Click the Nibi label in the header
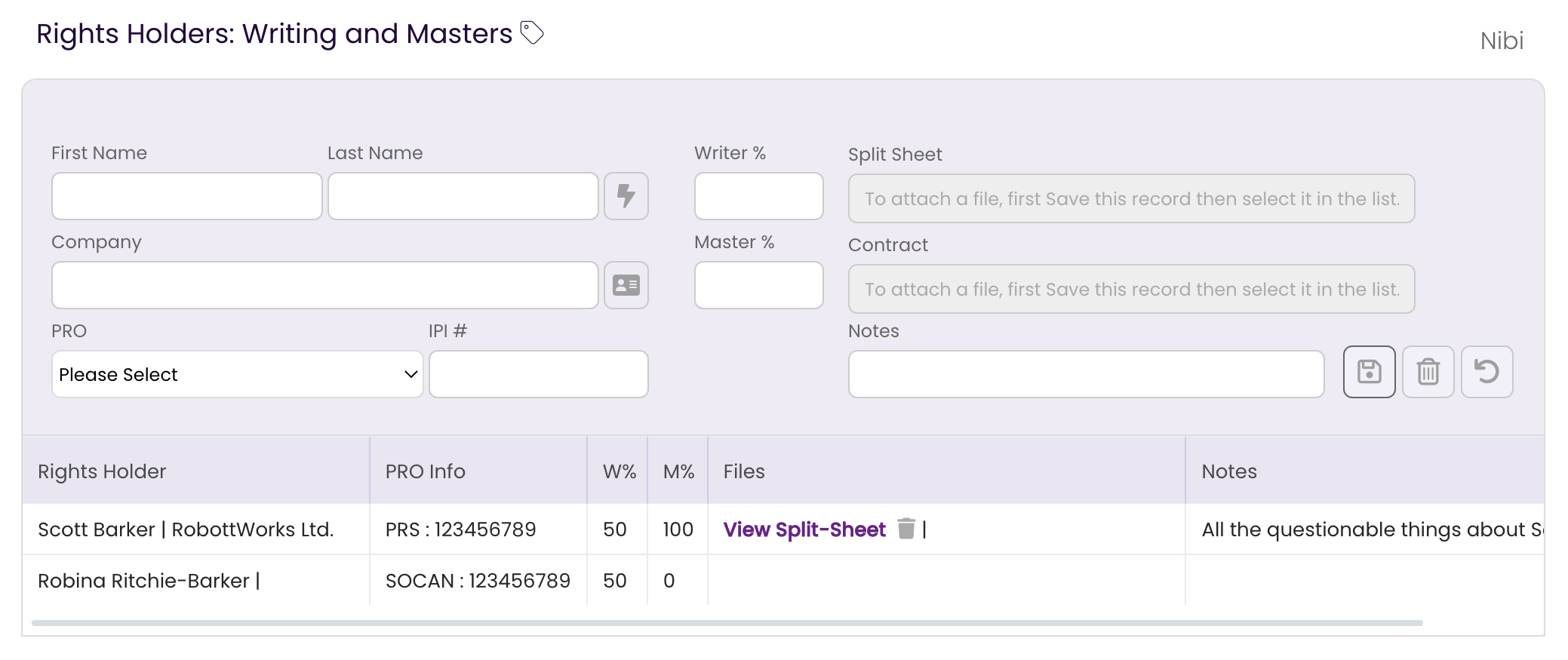Viewport: 1568px width, 660px height. point(1502,41)
